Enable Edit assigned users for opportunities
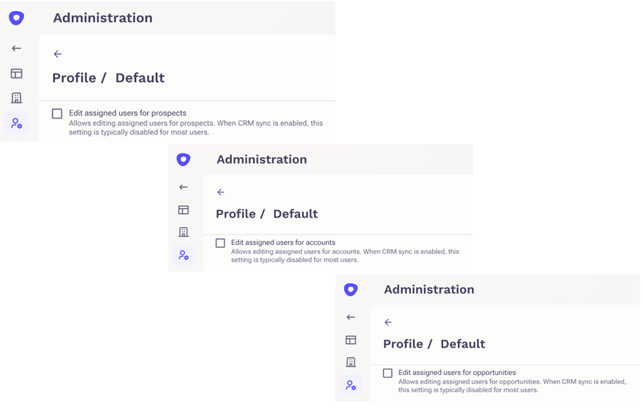Viewport: 642px width, 407px height. click(387, 373)
